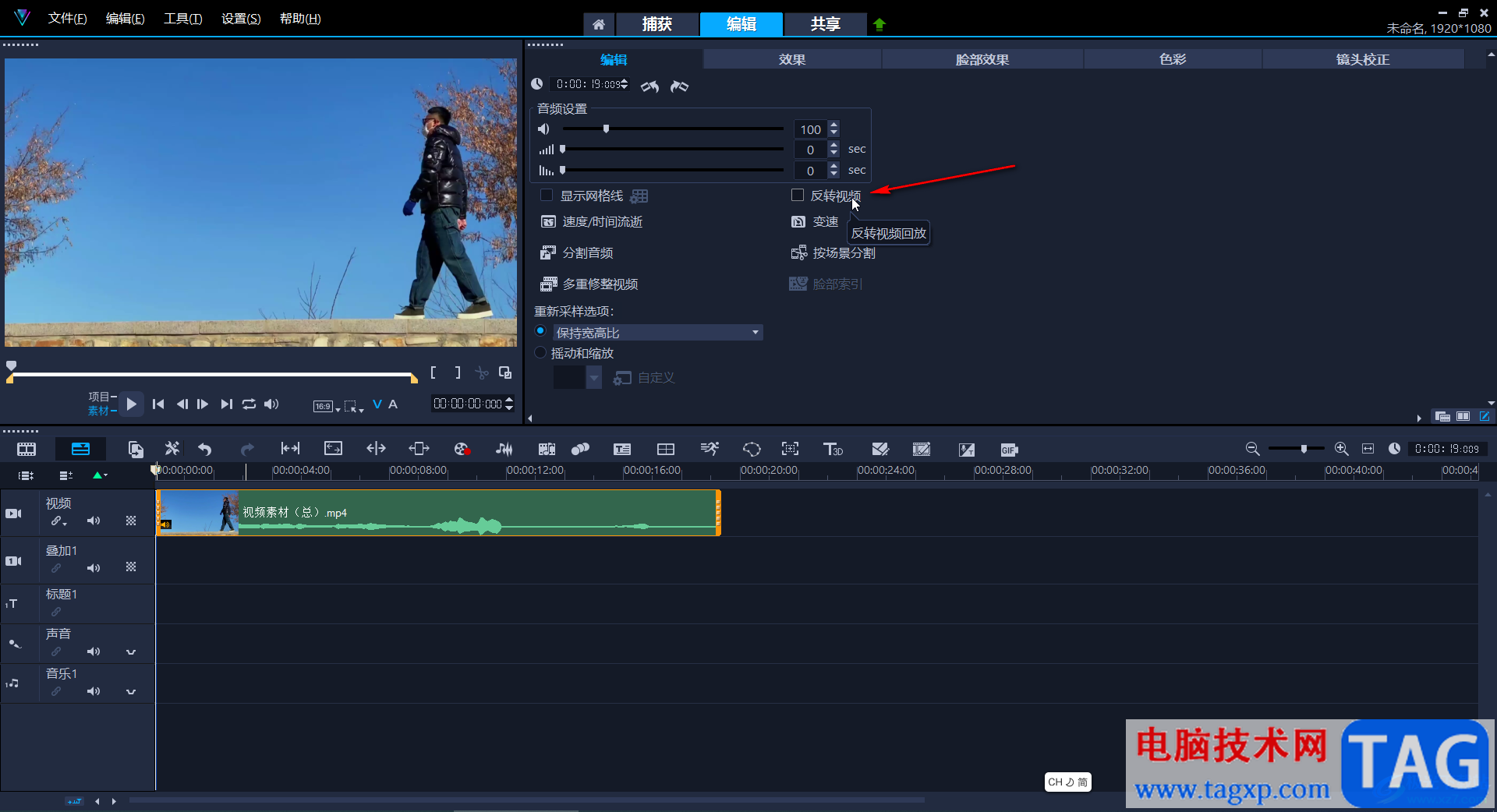
Task: Increase the volume value stepper
Action: [x=834, y=125]
